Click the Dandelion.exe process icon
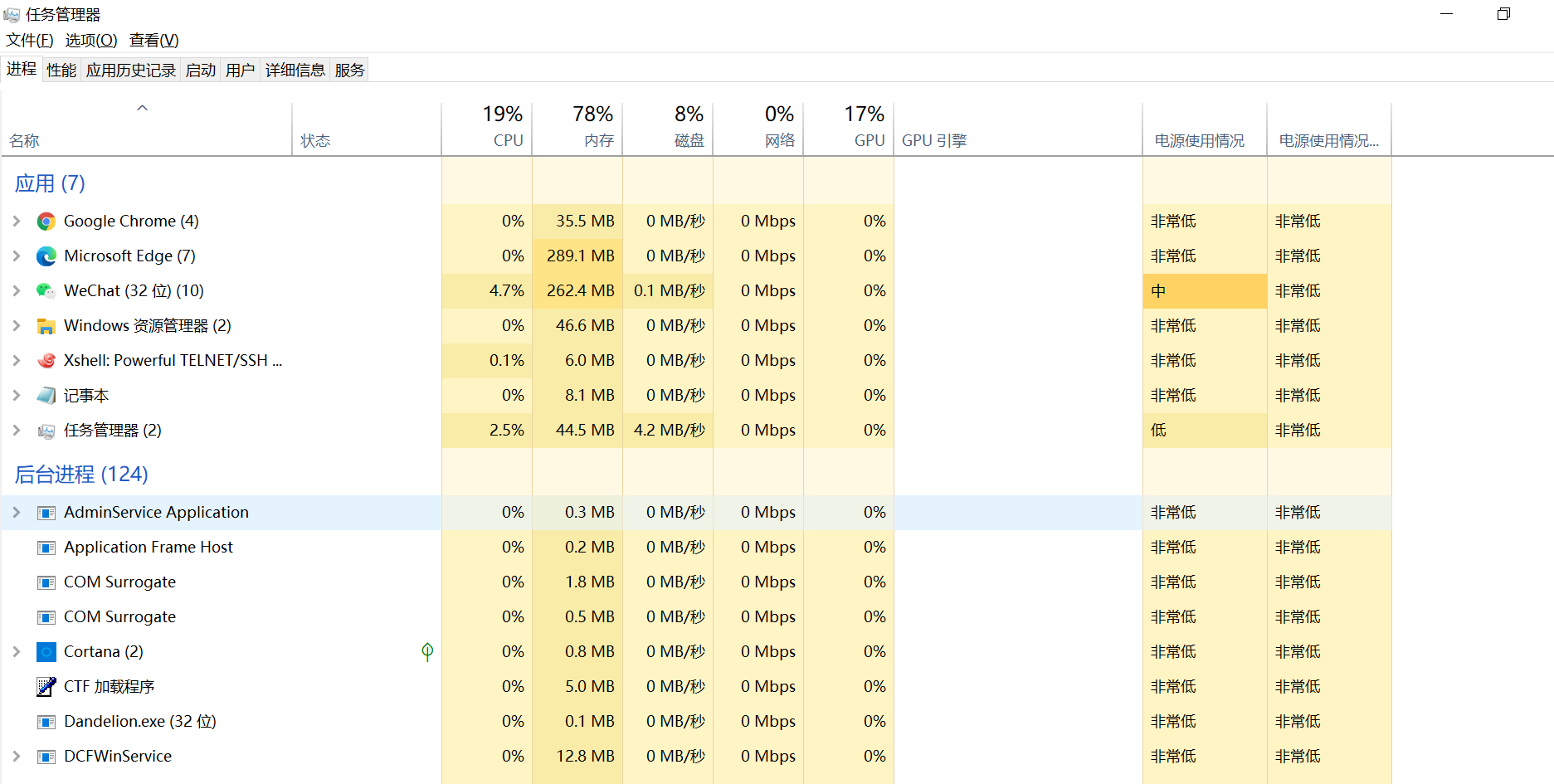The height and width of the screenshot is (784, 1554). 46,722
